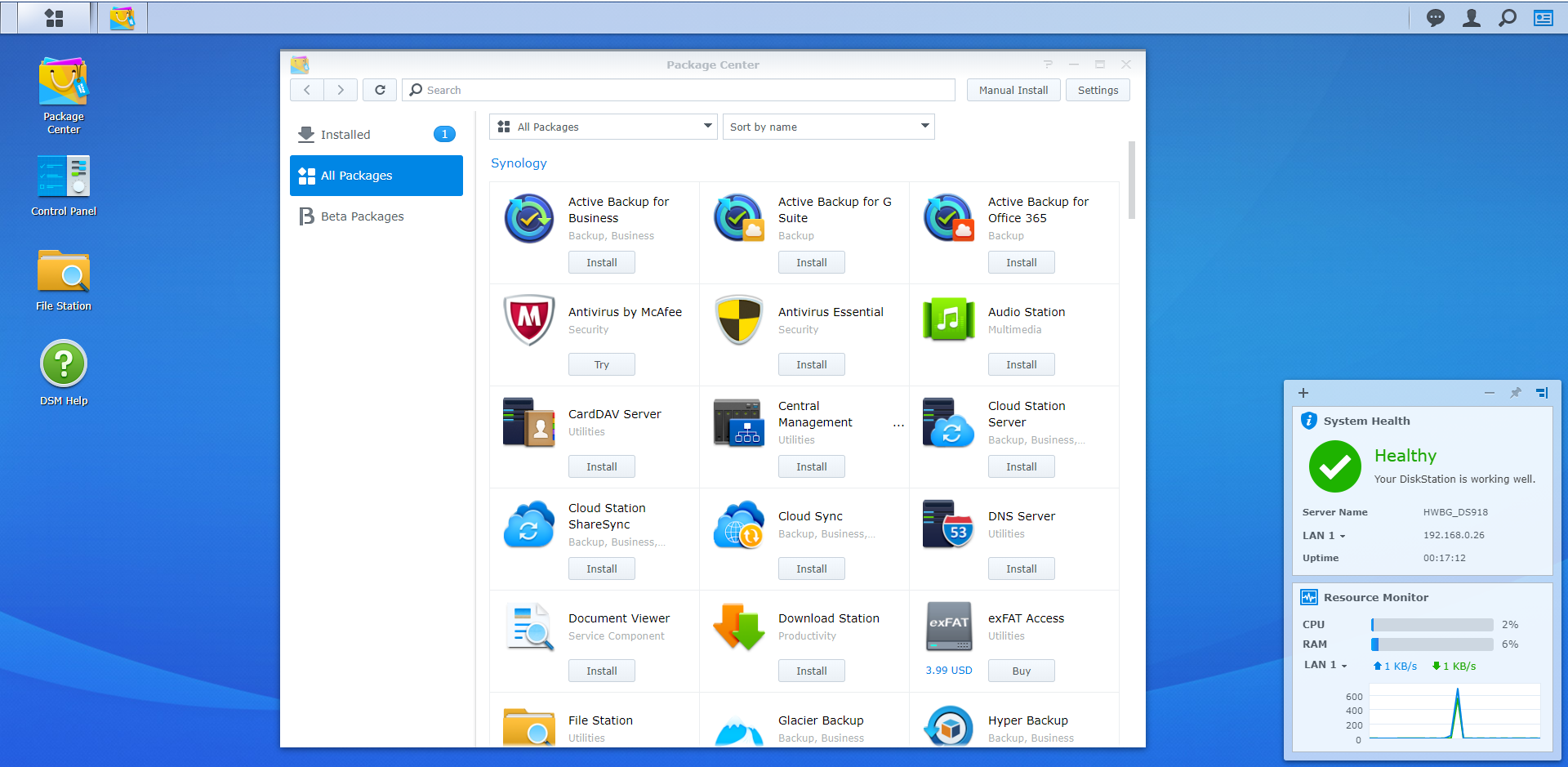Click the Antivirus Essential shield icon
This screenshot has height=767, width=1568.
pos(739,320)
